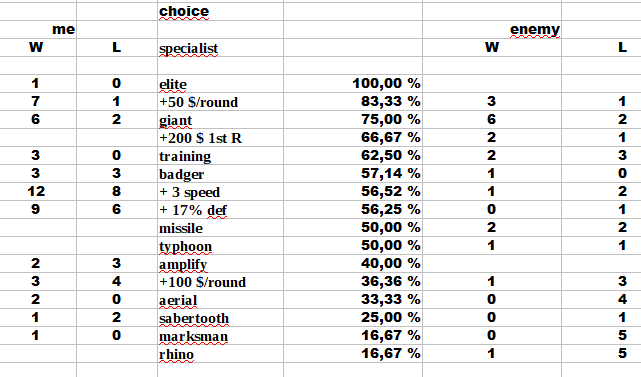Click the 66,67 % percentage cell
641x377 pixels.
(x=353, y=137)
